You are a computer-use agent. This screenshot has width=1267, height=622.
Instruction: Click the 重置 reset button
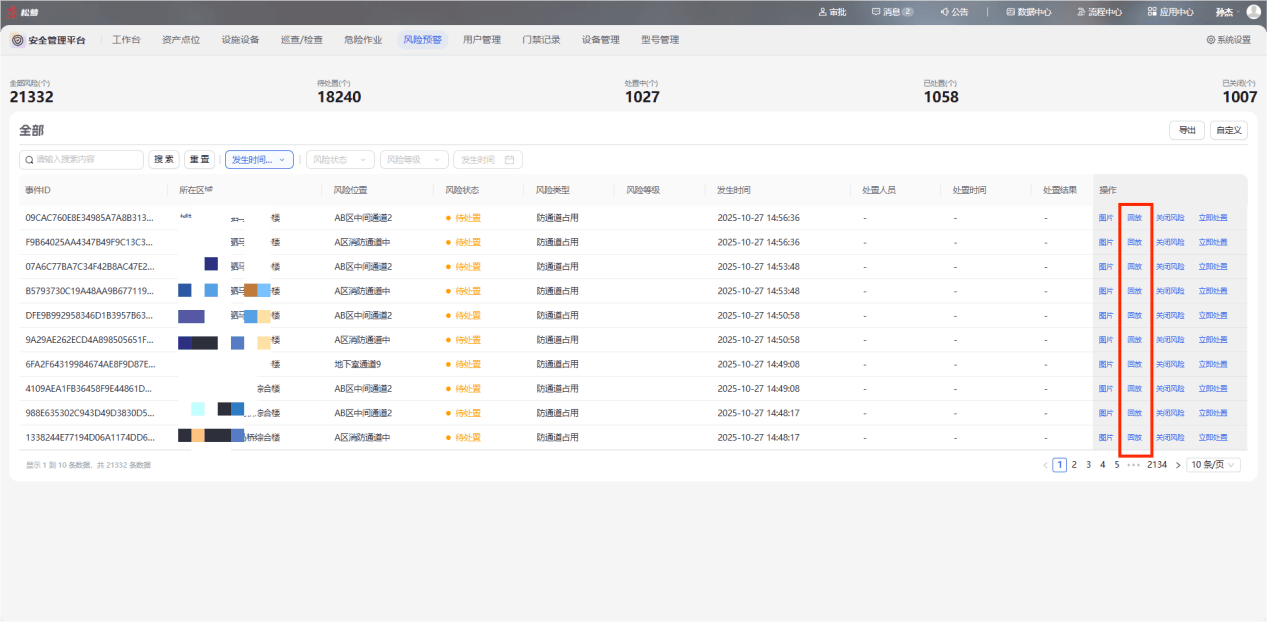[199, 160]
